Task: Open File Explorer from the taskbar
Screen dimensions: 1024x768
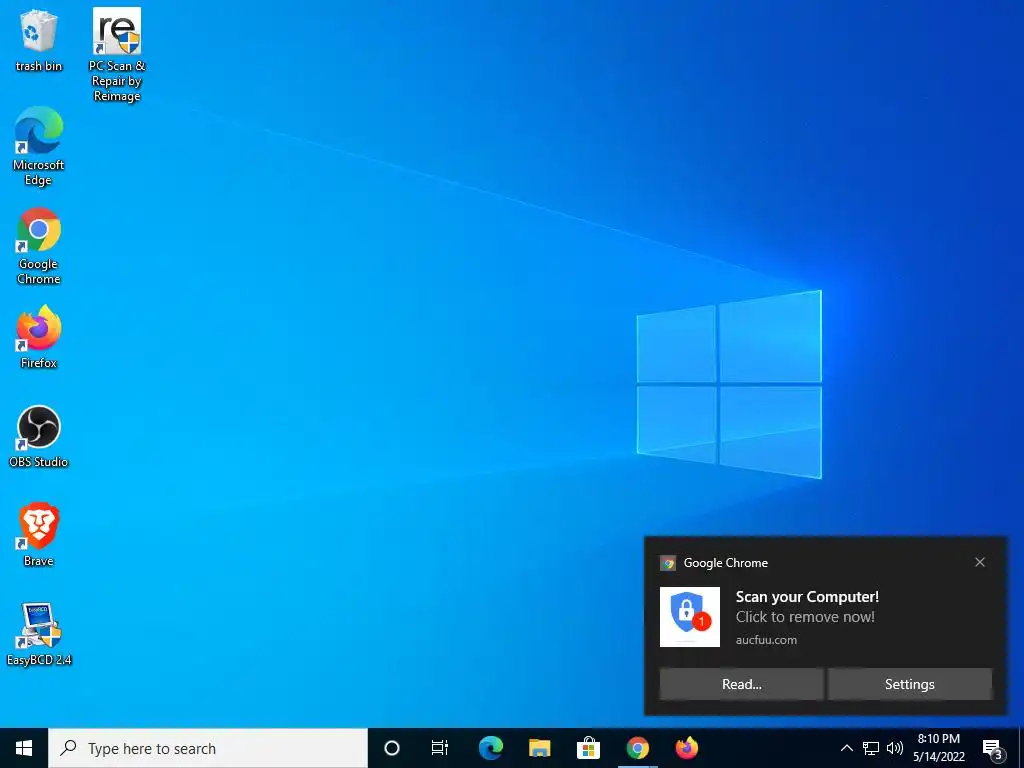Action: (x=539, y=748)
